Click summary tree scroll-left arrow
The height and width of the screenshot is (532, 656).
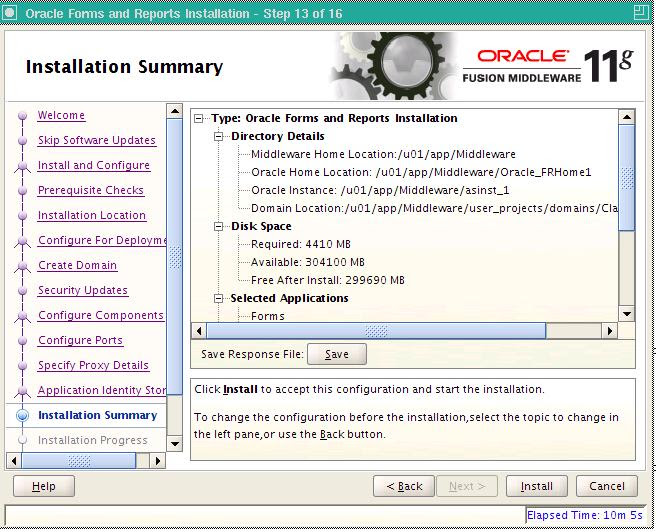pos(199,331)
